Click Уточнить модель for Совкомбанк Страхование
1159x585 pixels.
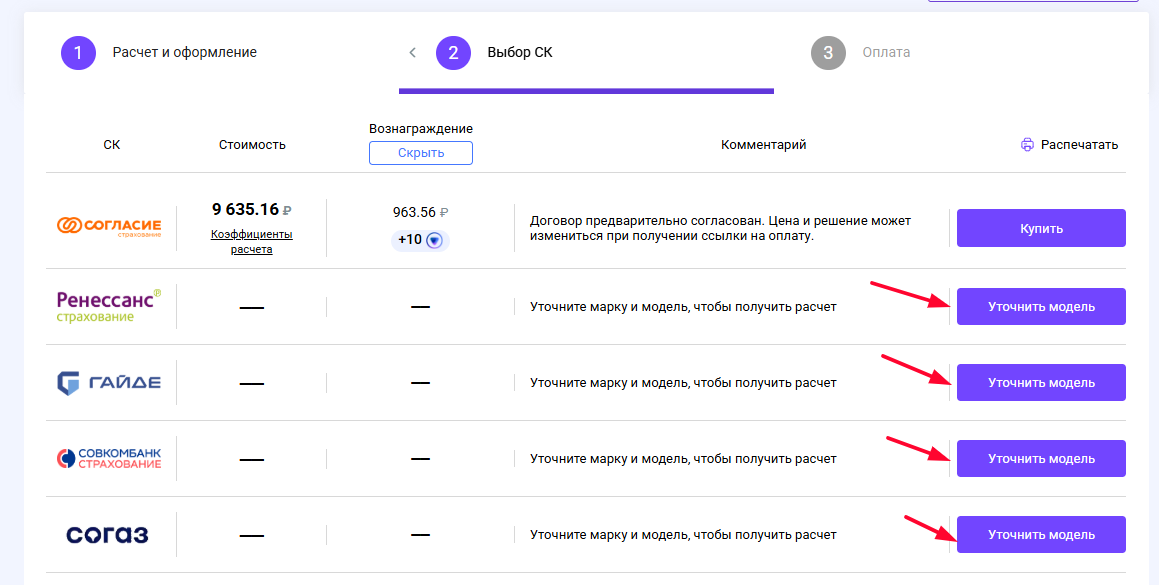[x=1041, y=459]
